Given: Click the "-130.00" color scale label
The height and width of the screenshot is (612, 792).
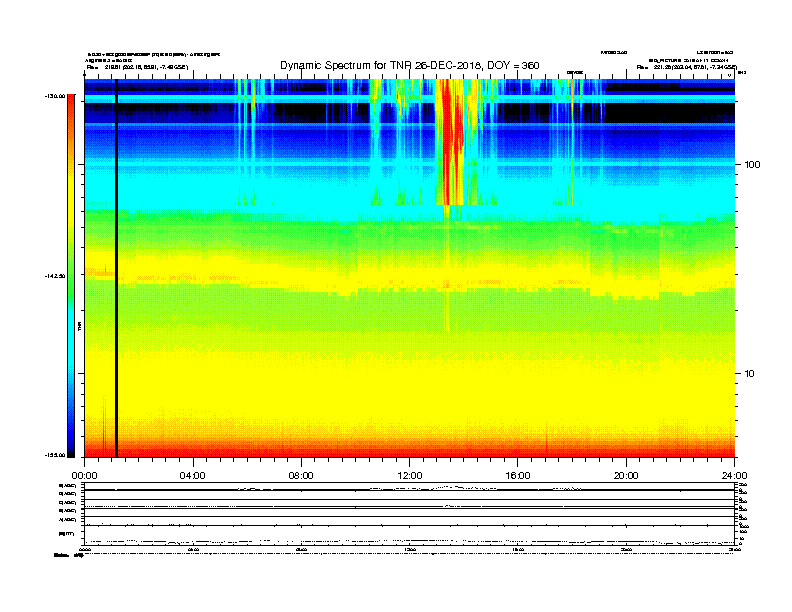Looking at the screenshot, I should (55, 96).
